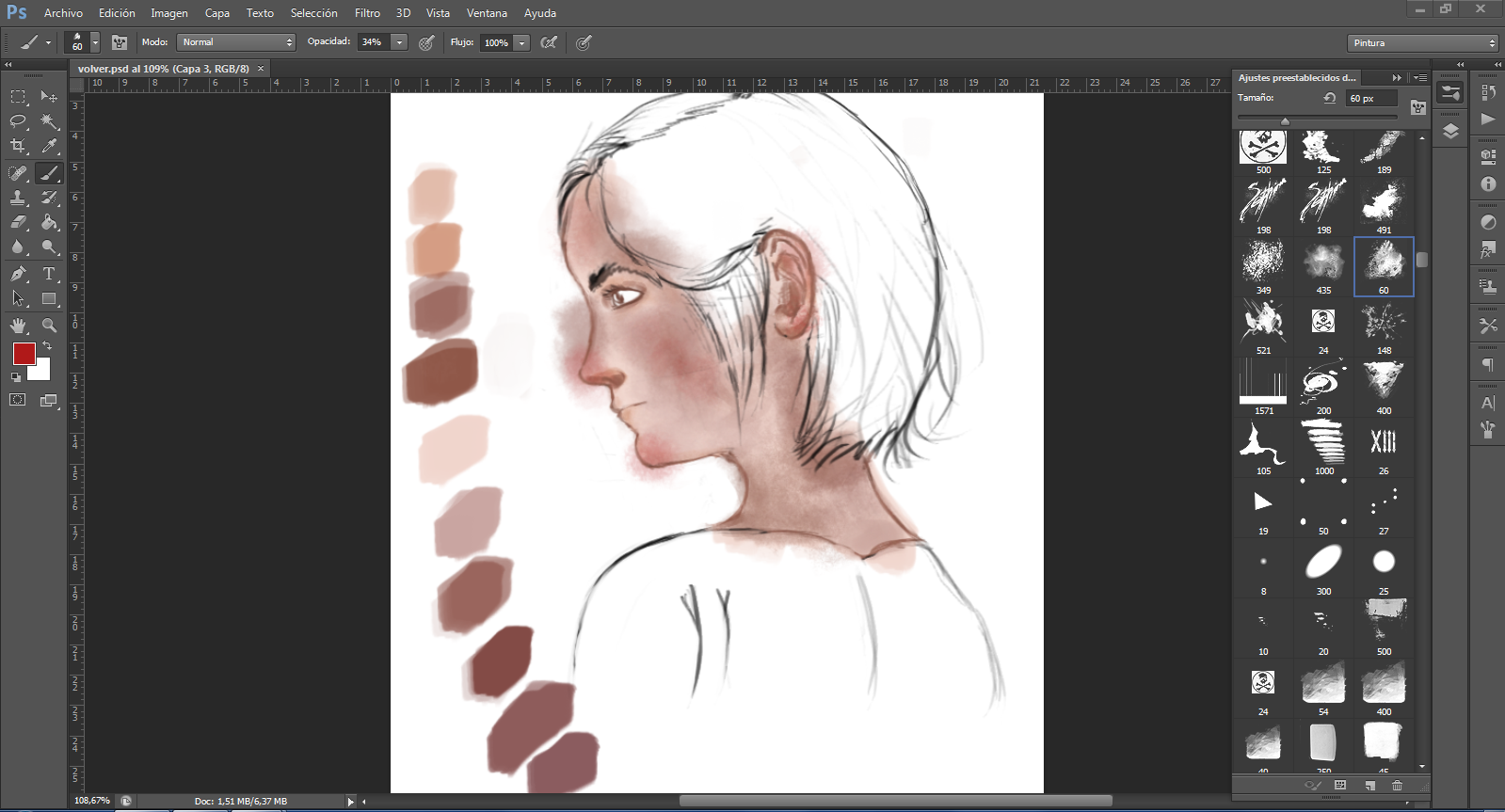Open the Imagen menu

[x=169, y=13]
